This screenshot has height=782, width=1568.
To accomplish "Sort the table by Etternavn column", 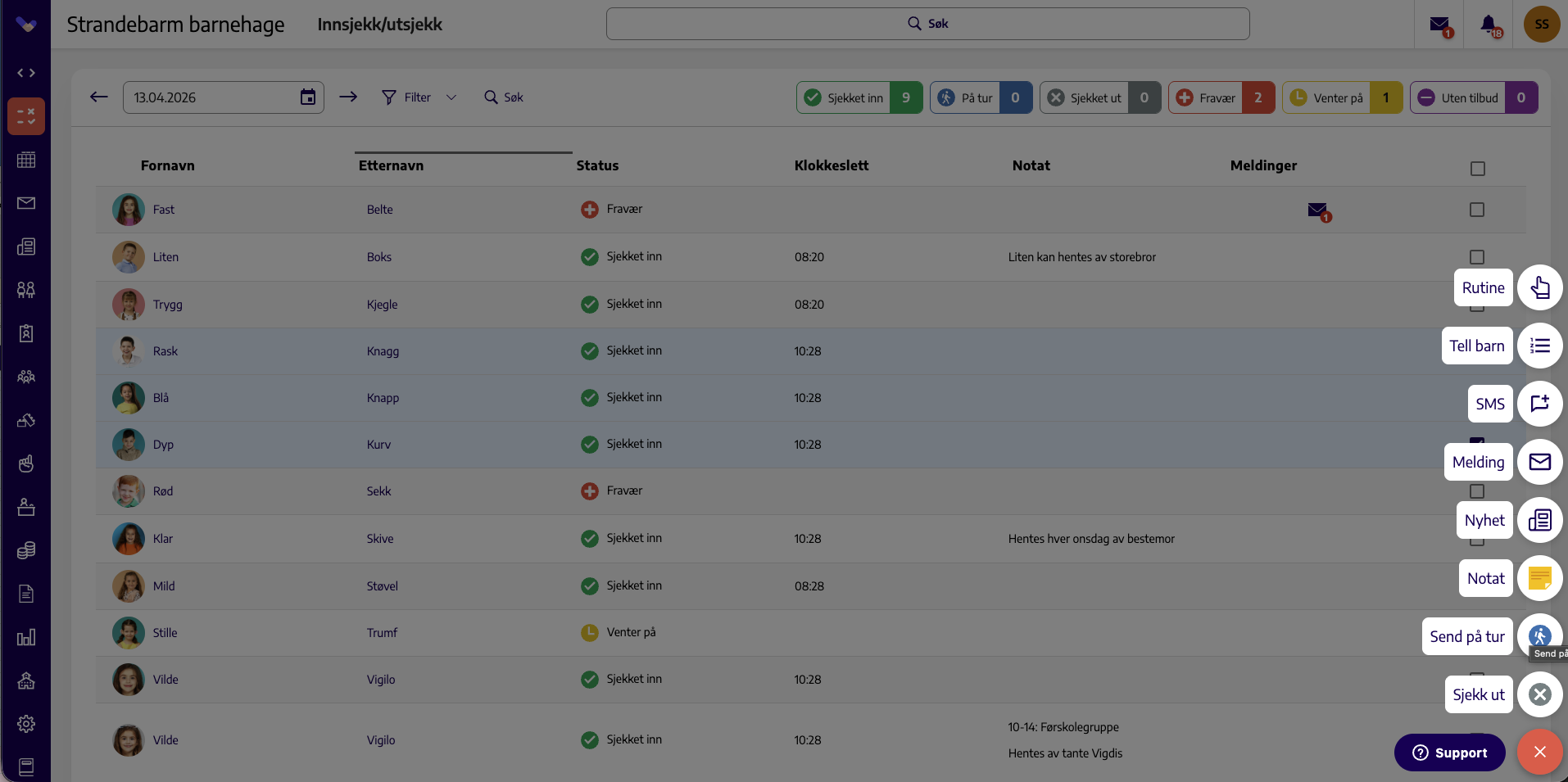I will tap(391, 165).
